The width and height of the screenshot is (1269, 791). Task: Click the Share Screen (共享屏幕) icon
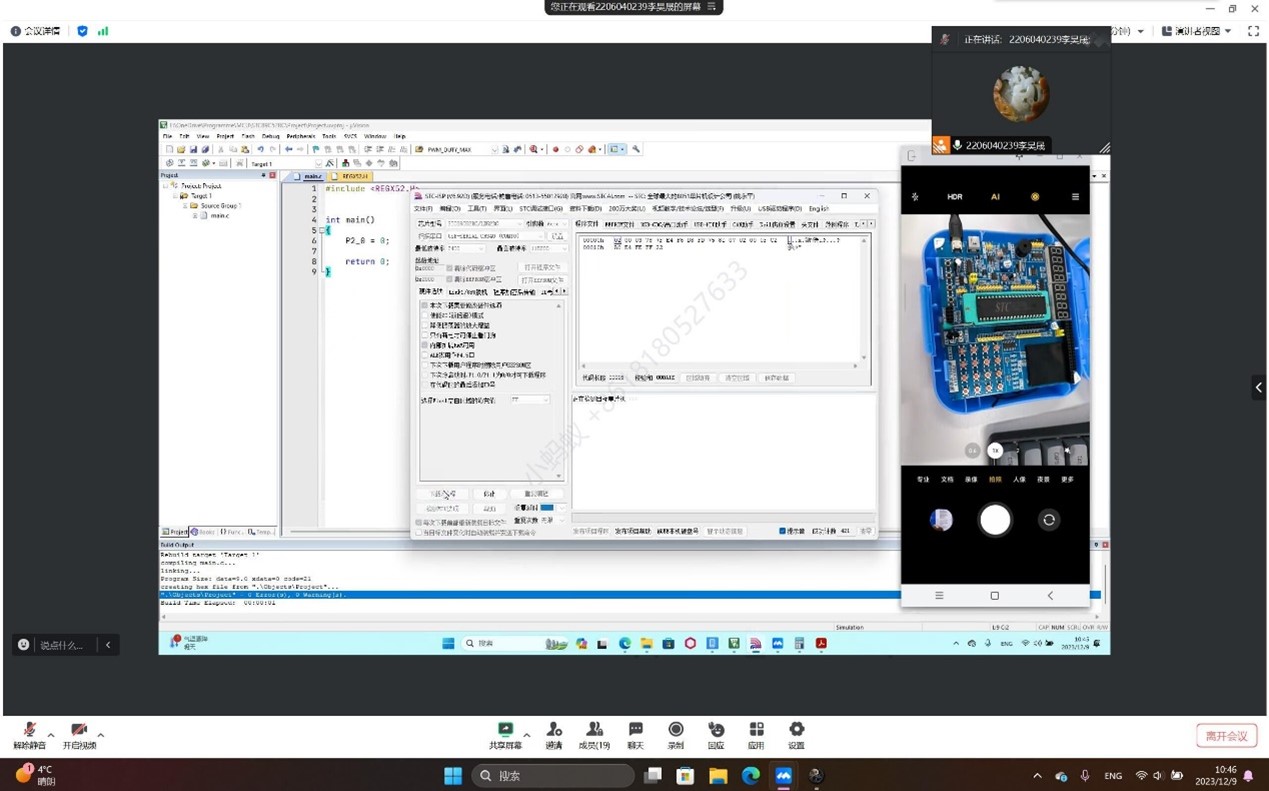point(505,730)
